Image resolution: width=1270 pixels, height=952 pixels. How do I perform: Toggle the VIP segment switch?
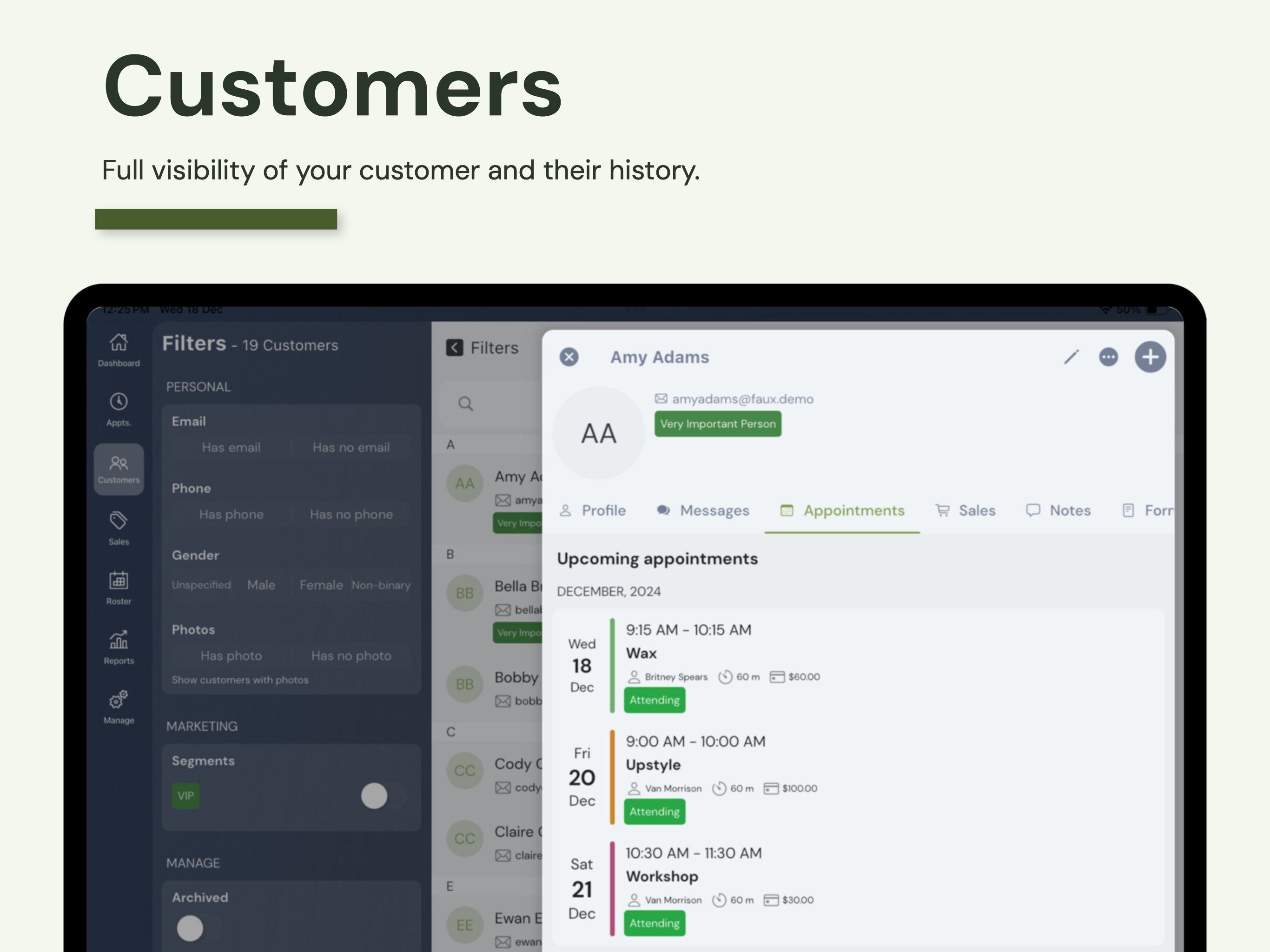(x=384, y=796)
